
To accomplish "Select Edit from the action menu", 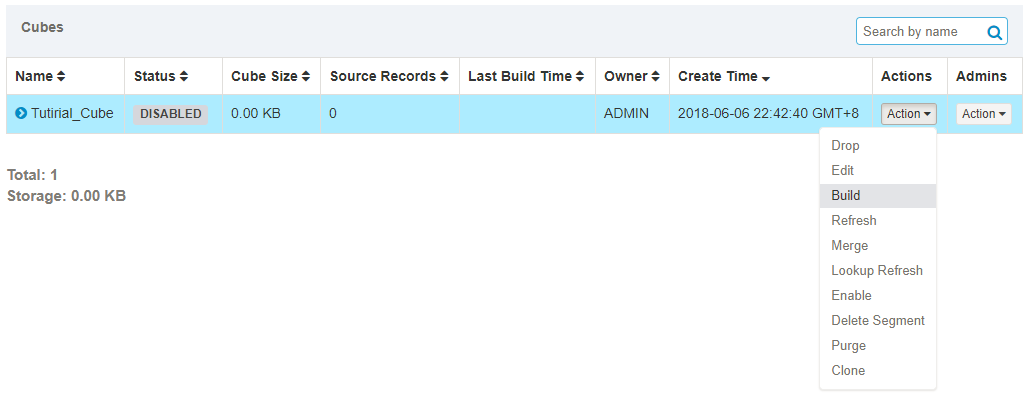I will tap(842, 171).
